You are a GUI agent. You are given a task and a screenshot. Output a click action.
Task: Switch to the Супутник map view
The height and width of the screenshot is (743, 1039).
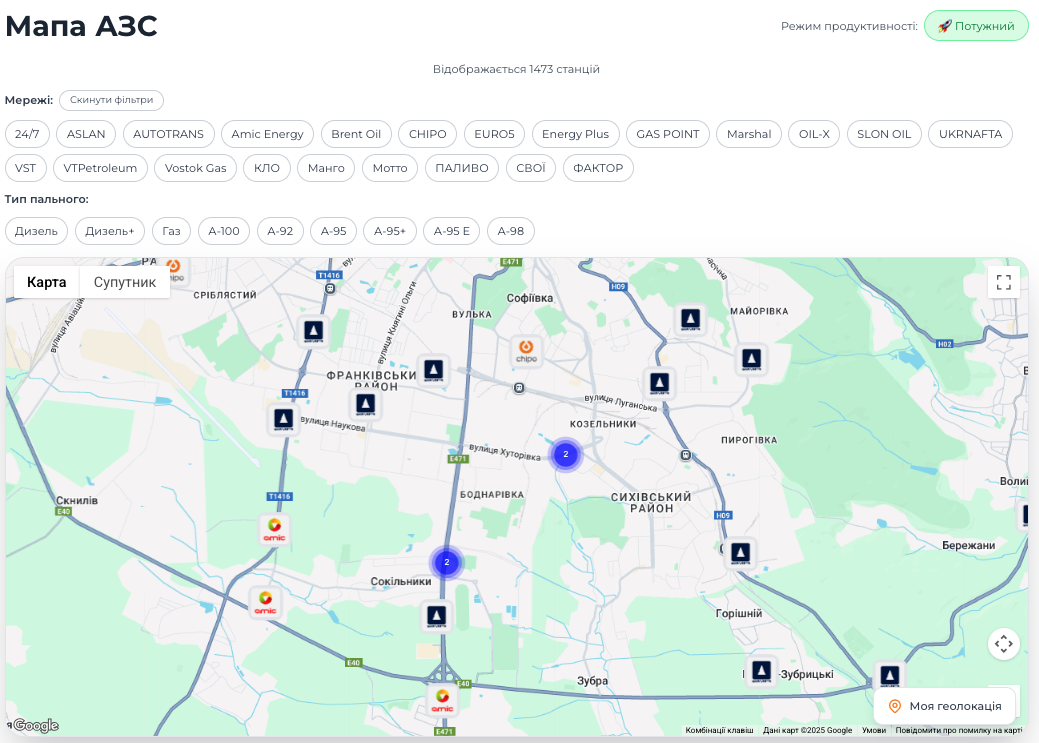[x=124, y=282]
